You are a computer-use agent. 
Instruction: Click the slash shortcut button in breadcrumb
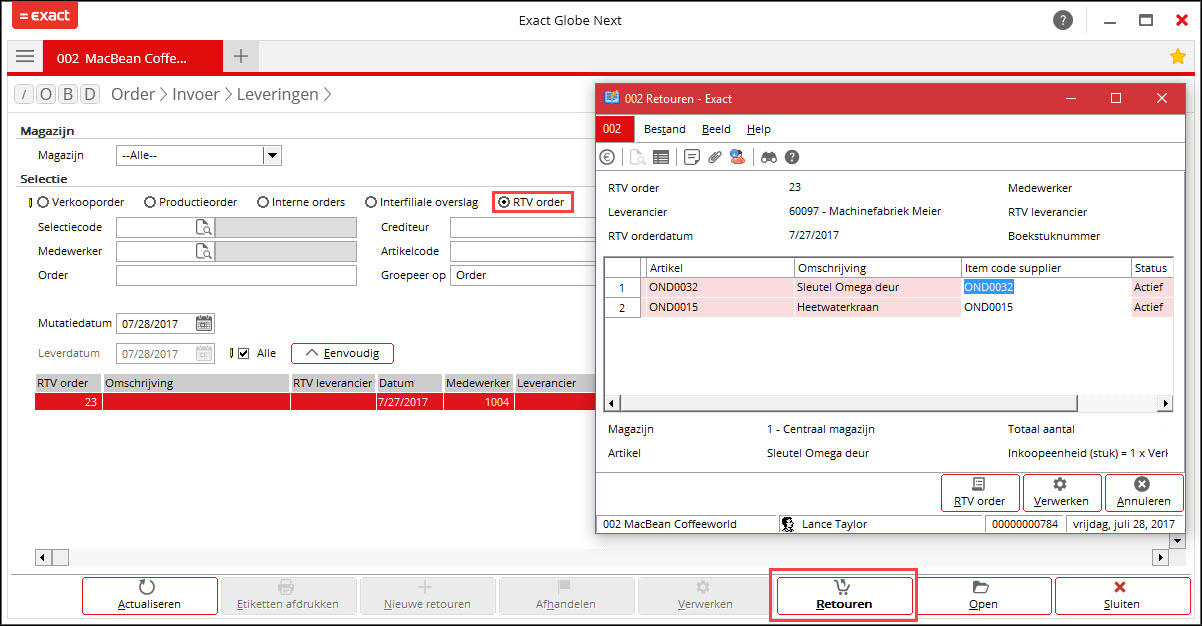24,95
